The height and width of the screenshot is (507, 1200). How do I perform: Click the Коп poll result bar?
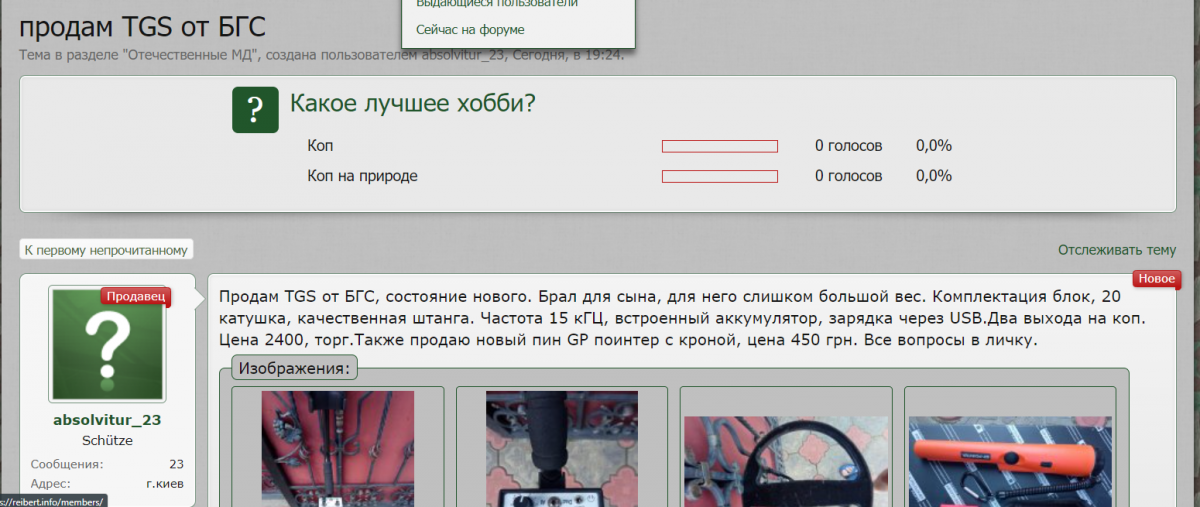720,146
